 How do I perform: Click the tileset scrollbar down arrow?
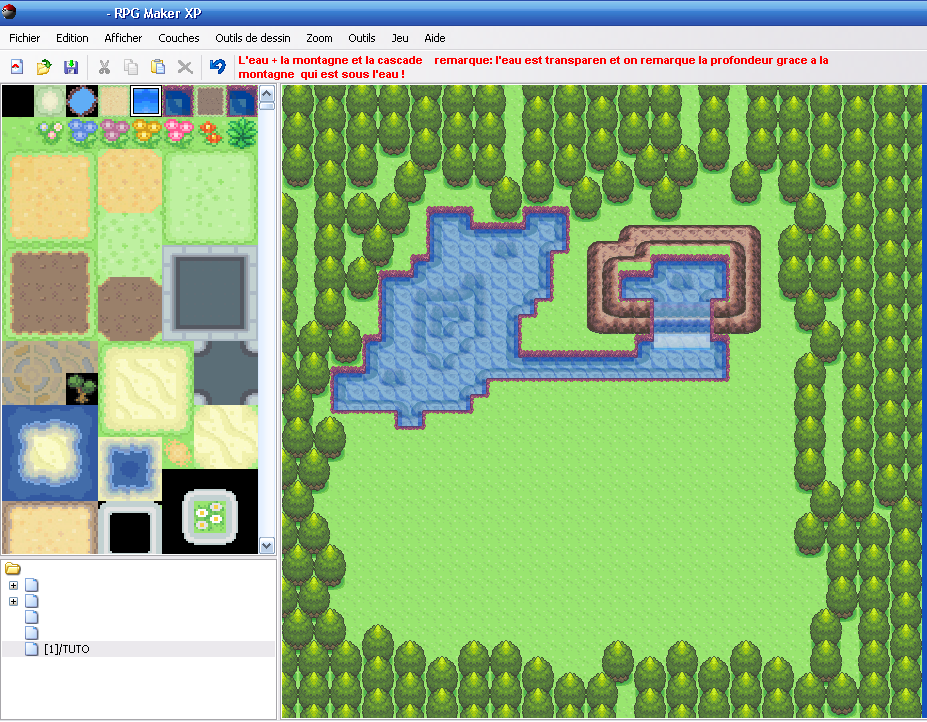267,546
